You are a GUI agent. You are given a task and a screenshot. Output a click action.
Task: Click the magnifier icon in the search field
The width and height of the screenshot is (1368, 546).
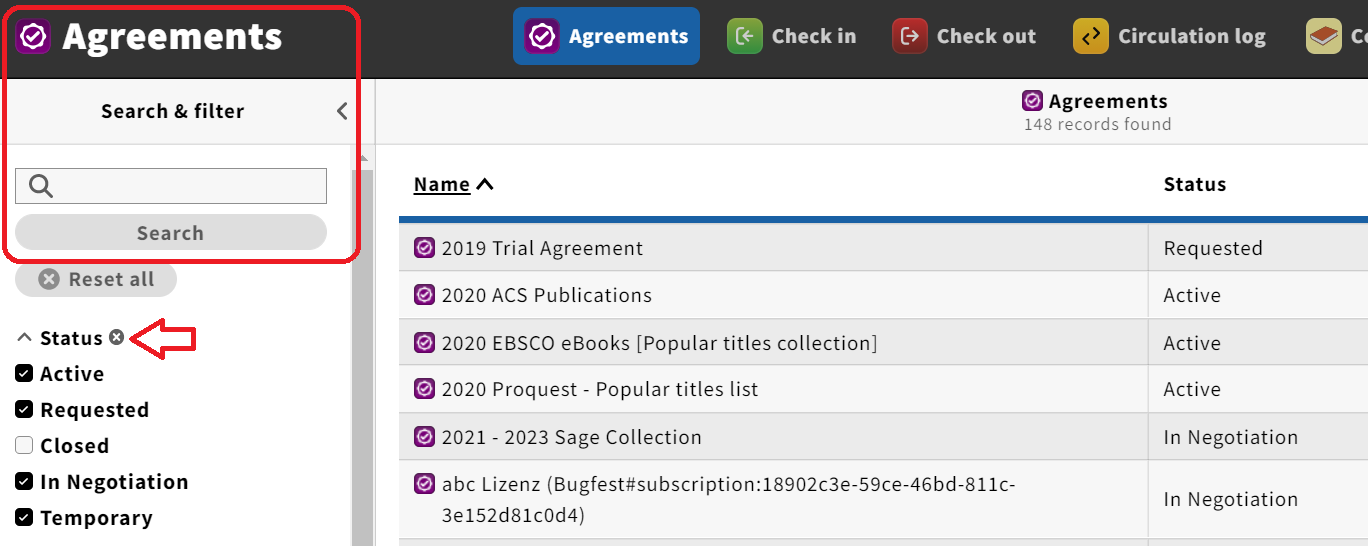pyautogui.click(x=41, y=186)
